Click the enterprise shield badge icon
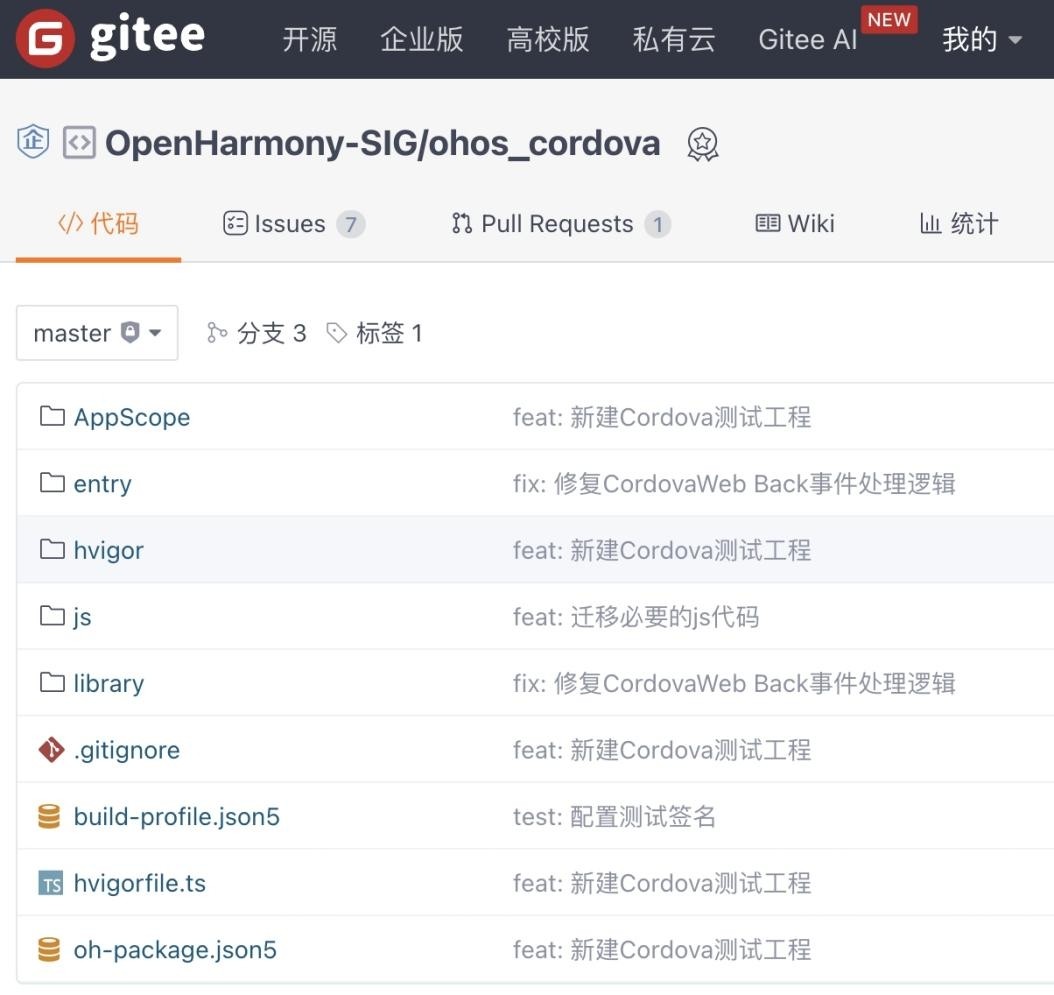Viewport: 1054px width, 995px height. pos(33,142)
